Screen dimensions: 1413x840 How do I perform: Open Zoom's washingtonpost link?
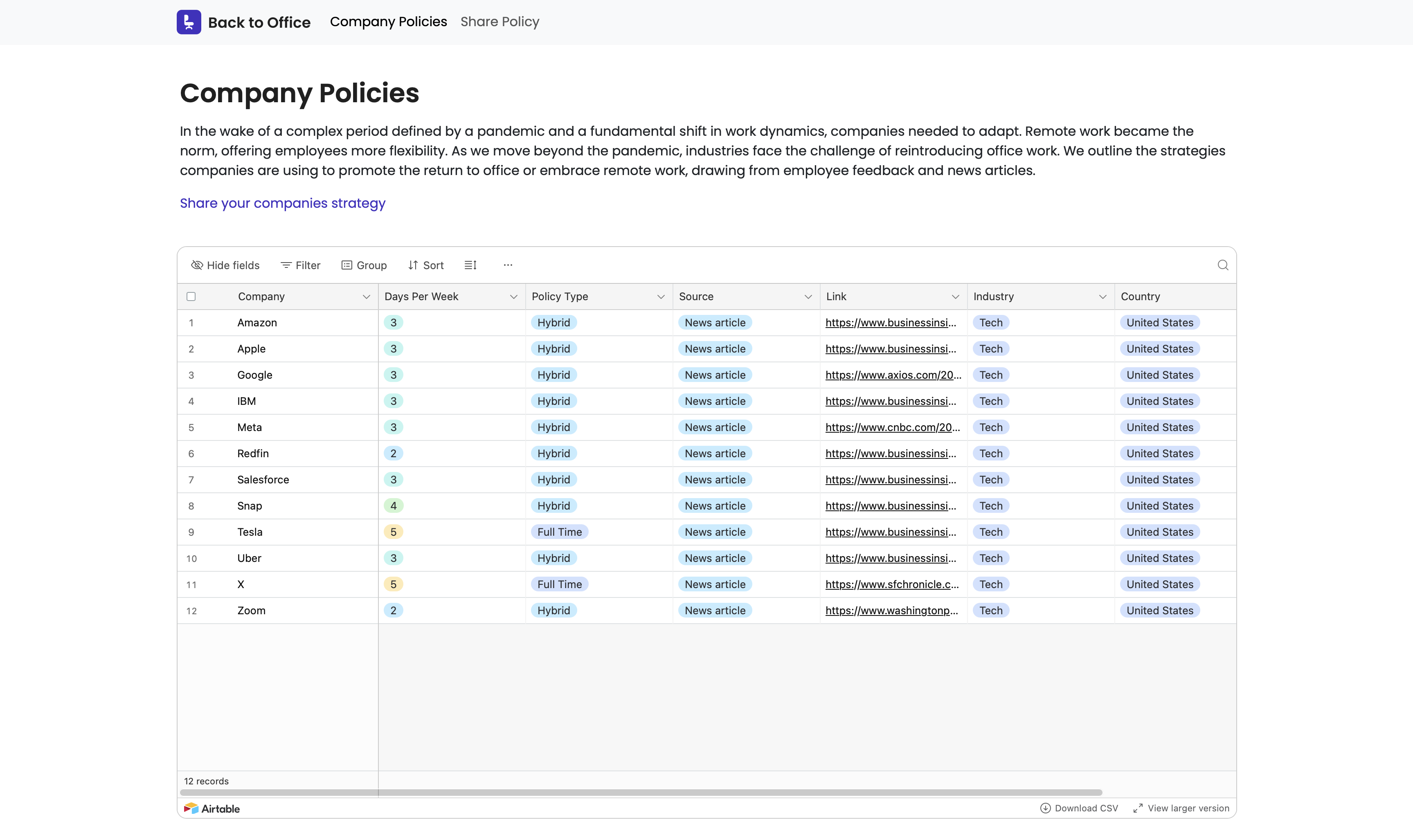[892, 610]
